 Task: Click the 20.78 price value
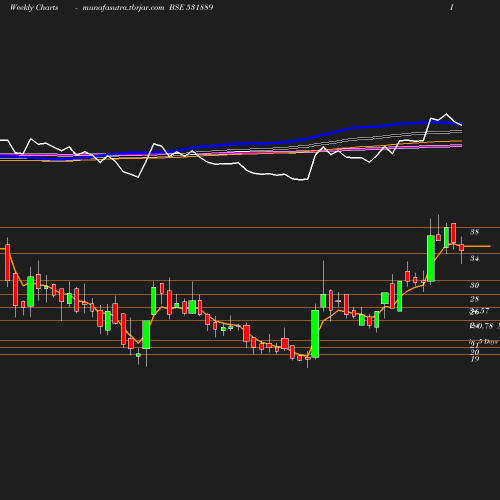point(481,326)
